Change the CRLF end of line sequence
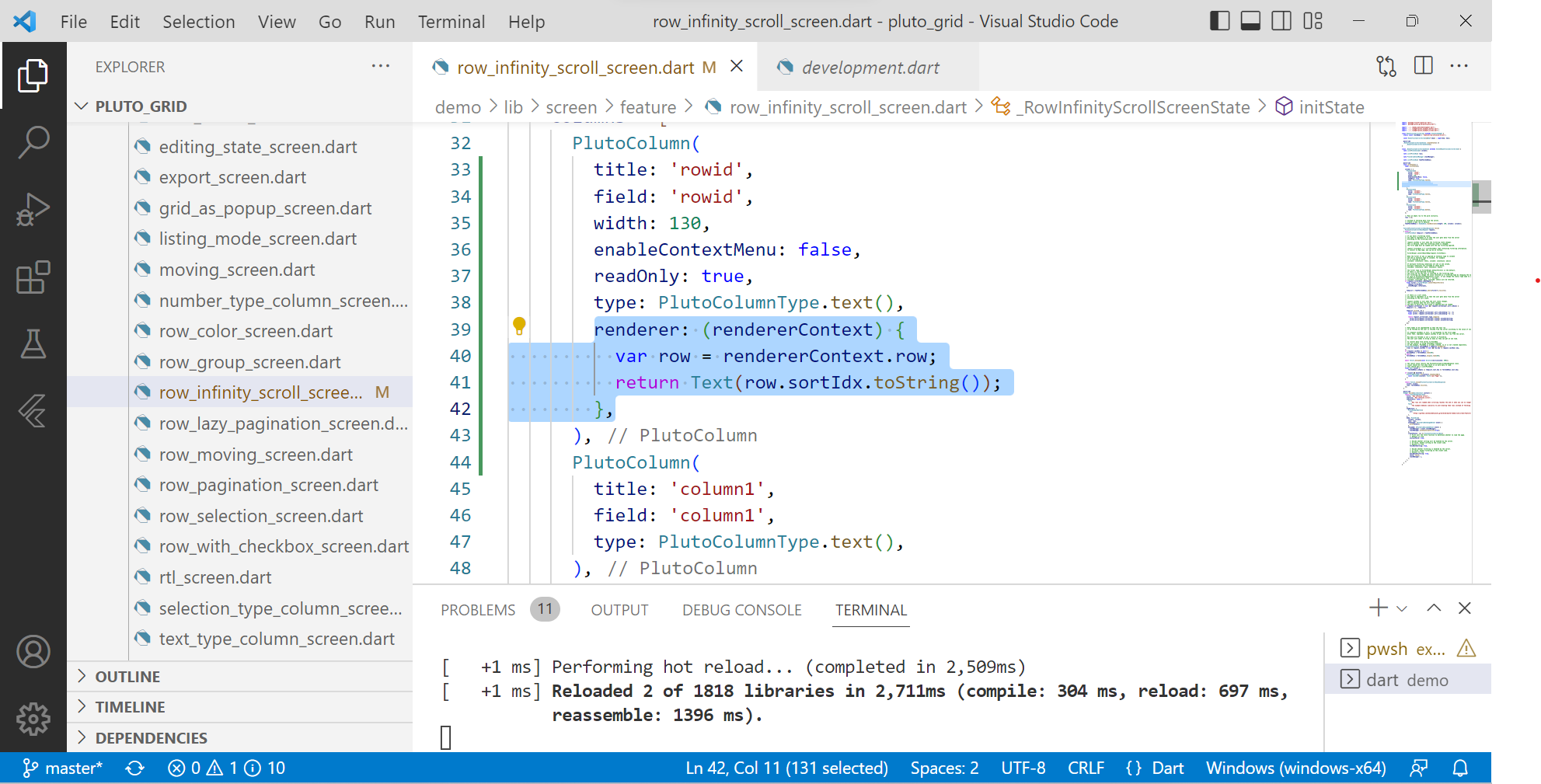Screen dimensions: 1541x784 (1086, 768)
